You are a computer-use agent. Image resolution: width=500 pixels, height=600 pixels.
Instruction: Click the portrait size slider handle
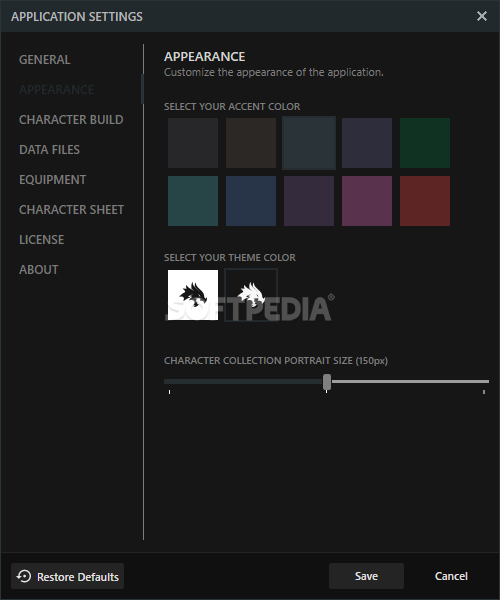click(327, 382)
